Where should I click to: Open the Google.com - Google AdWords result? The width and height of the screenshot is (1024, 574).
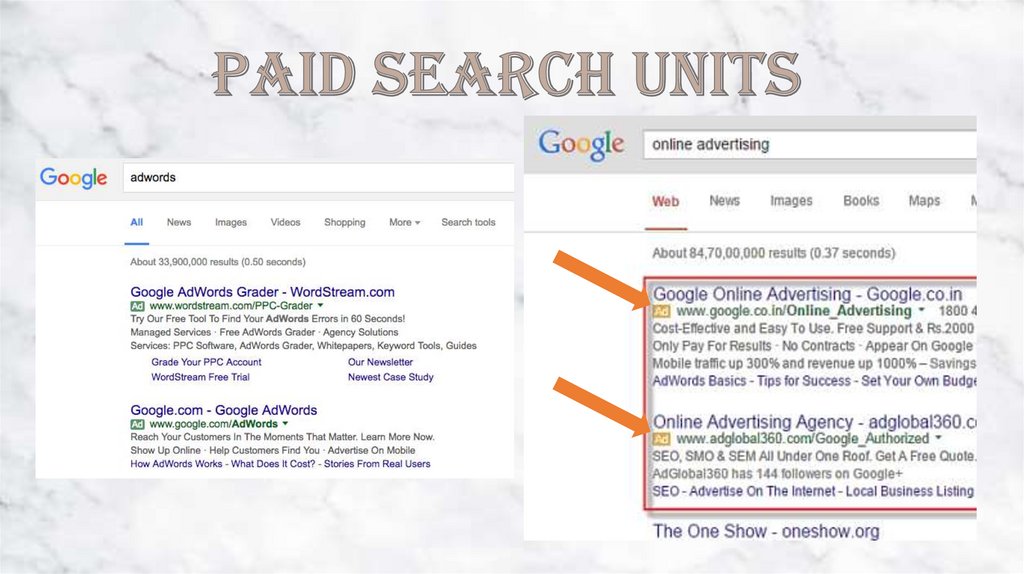[223, 410]
